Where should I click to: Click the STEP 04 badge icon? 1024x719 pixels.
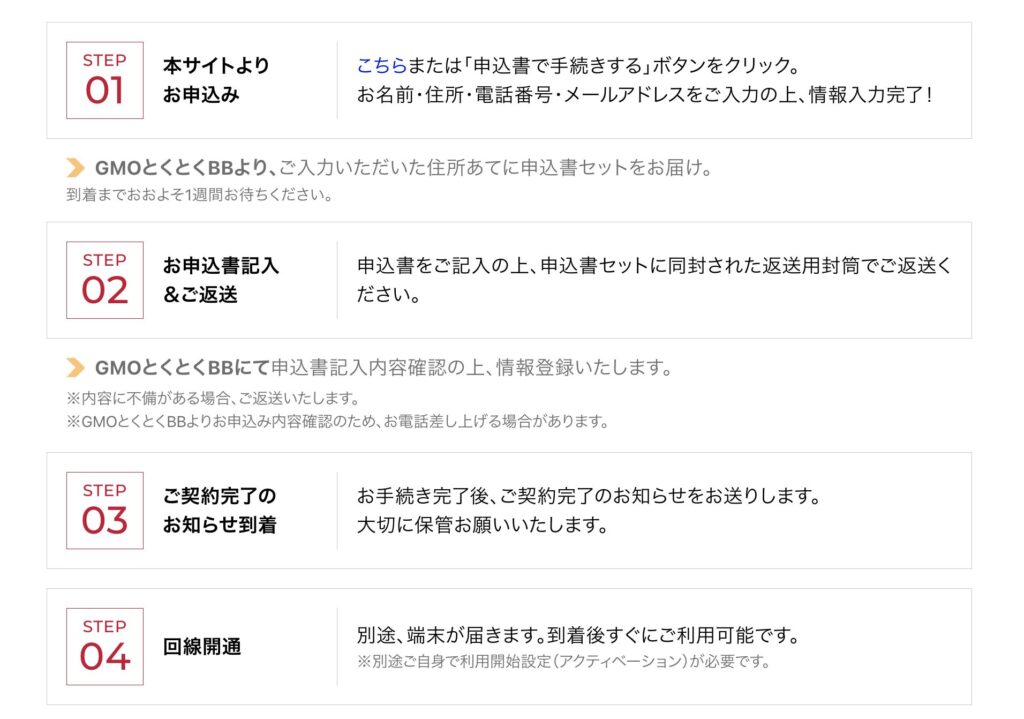pos(105,646)
